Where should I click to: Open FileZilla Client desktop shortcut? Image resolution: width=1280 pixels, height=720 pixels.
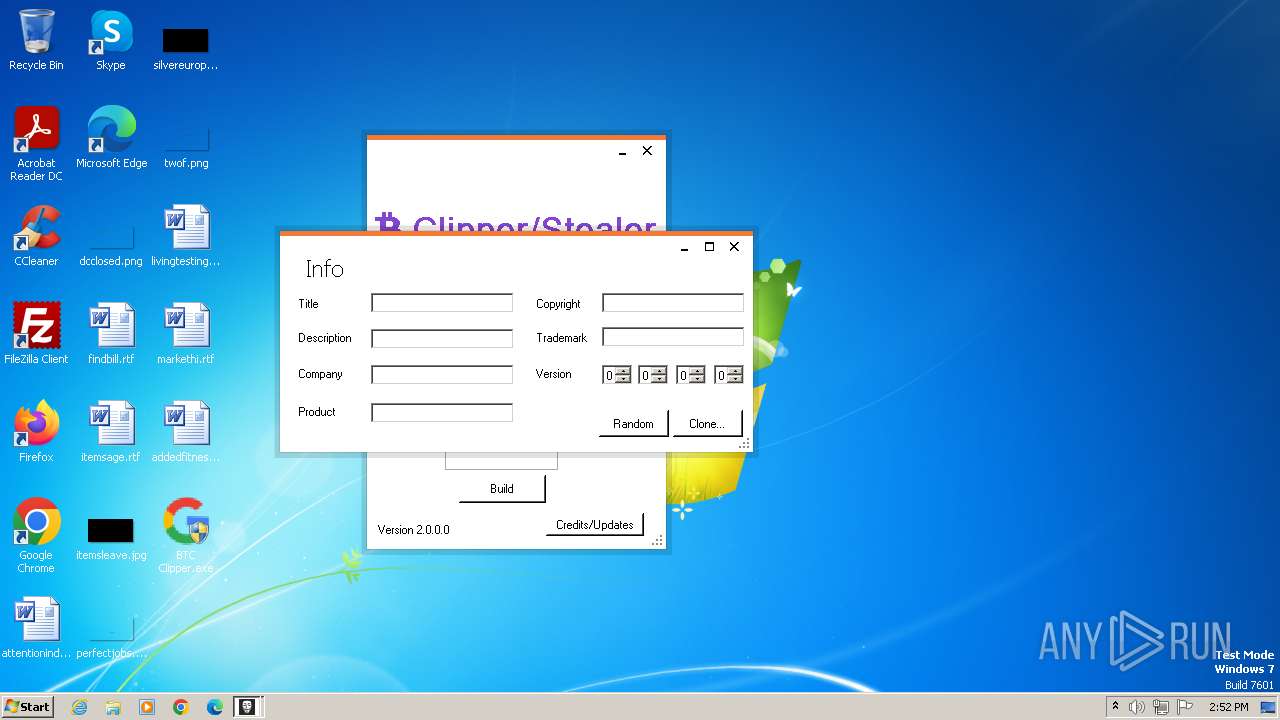36,334
